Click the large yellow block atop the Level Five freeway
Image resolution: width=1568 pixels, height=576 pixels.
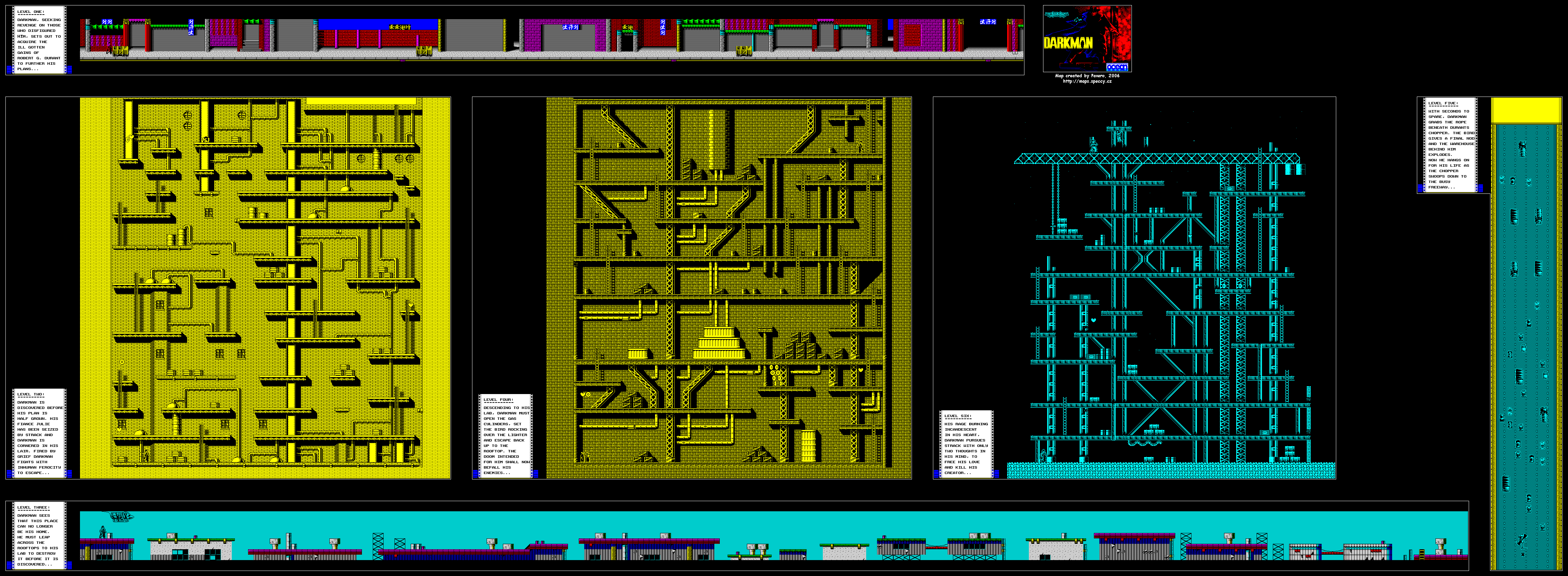click(x=1525, y=111)
